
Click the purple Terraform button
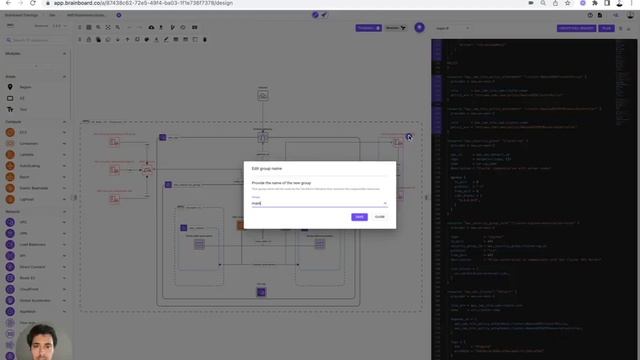(x=368, y=28)
